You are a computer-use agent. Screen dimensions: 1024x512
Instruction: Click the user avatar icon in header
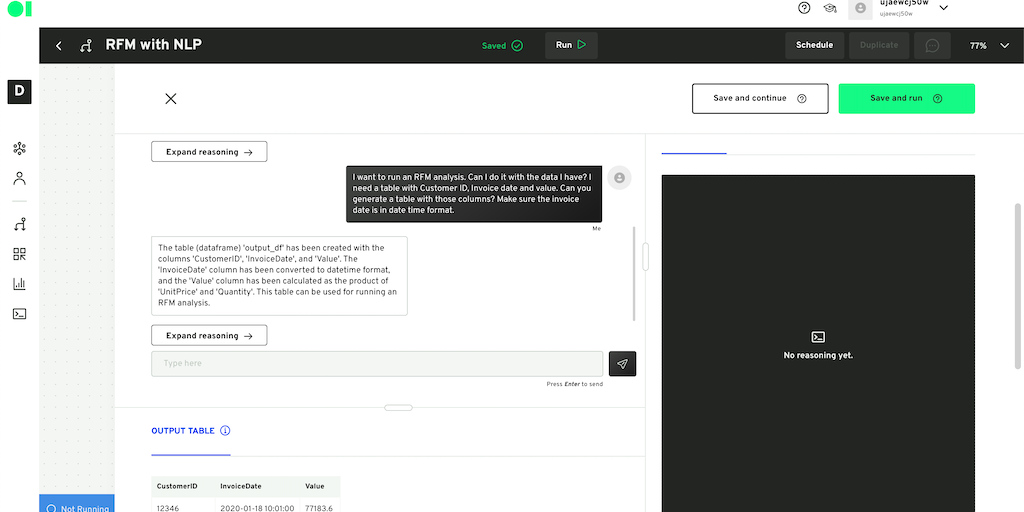(860, 8)
